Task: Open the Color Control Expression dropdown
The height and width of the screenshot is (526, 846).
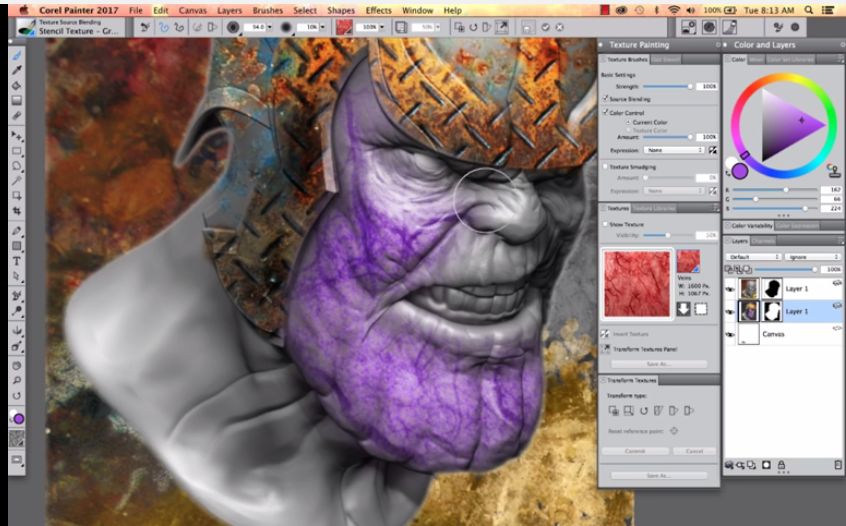Action: [674, 150]
